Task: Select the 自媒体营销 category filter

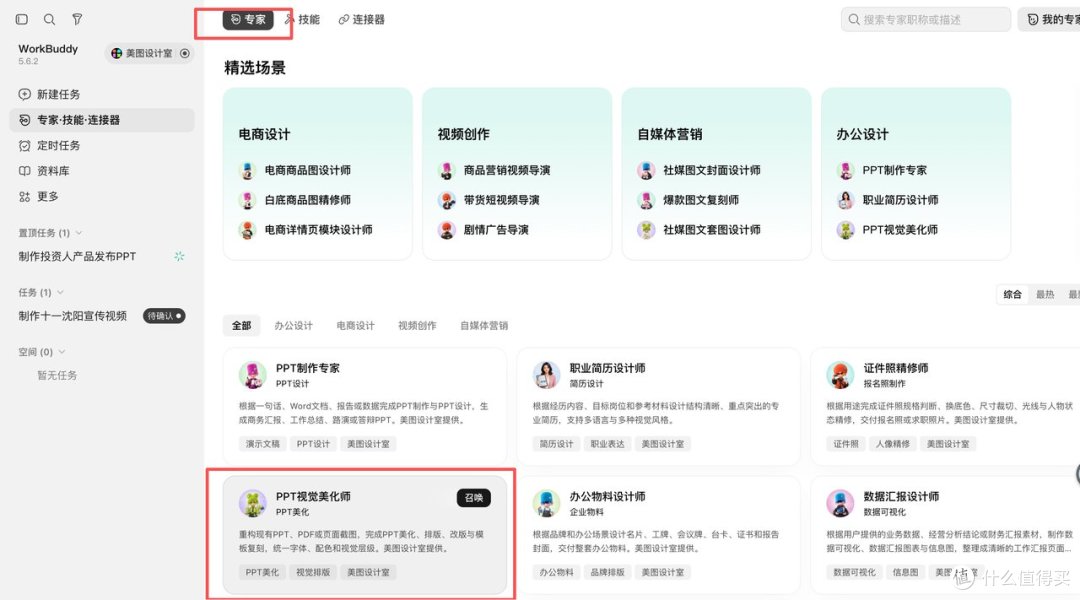Action: click(x=484, y=325)
